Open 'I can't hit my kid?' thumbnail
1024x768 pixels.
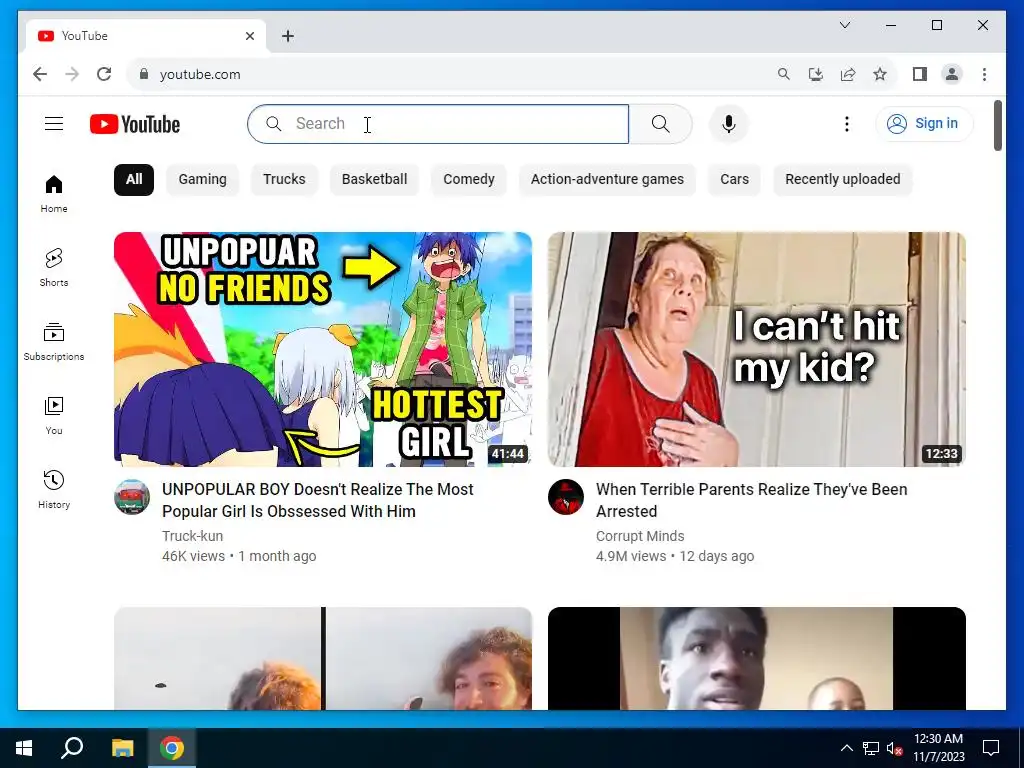click(x=756, y=349)
